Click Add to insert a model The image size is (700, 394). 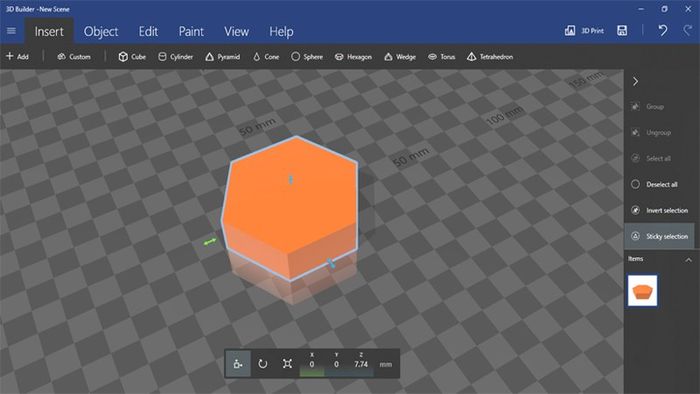[x=17, y=57]
